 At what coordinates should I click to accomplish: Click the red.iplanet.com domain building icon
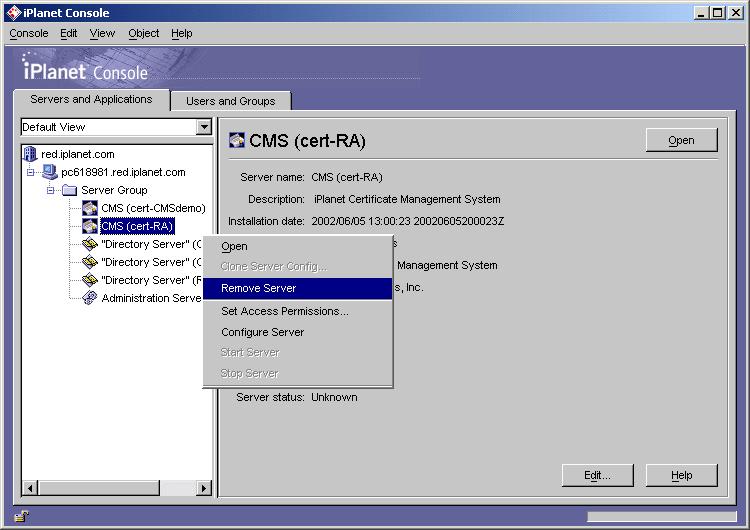tap(30, 154)
